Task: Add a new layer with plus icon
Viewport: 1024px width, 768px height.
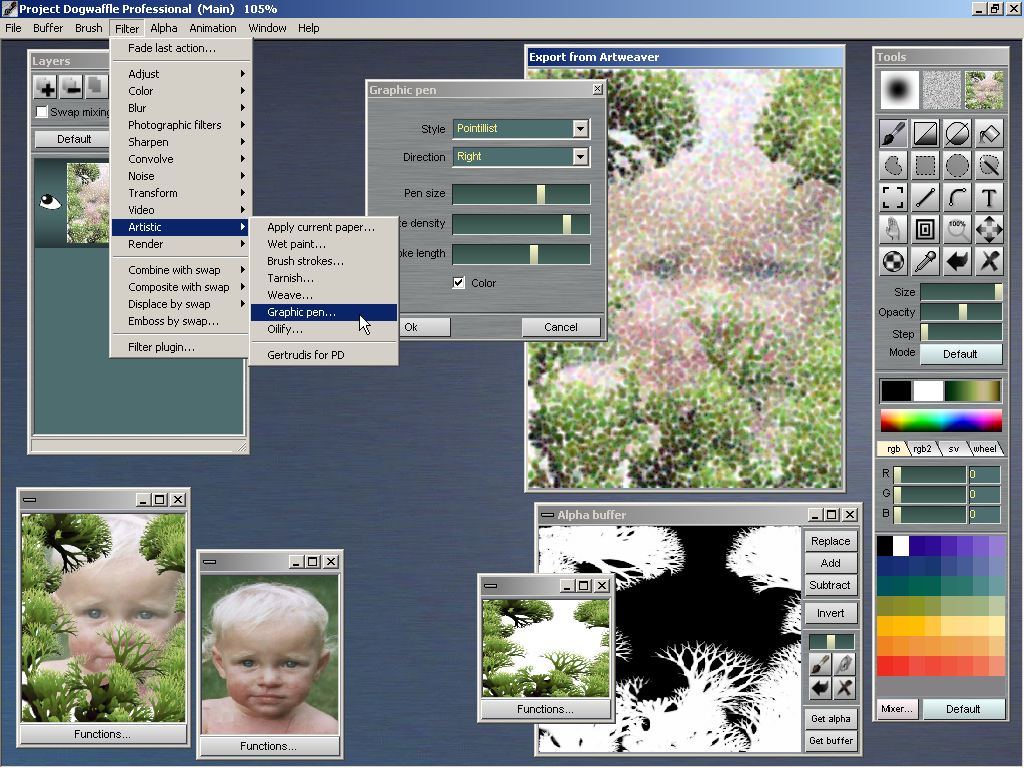Action: tap(45, 87)
